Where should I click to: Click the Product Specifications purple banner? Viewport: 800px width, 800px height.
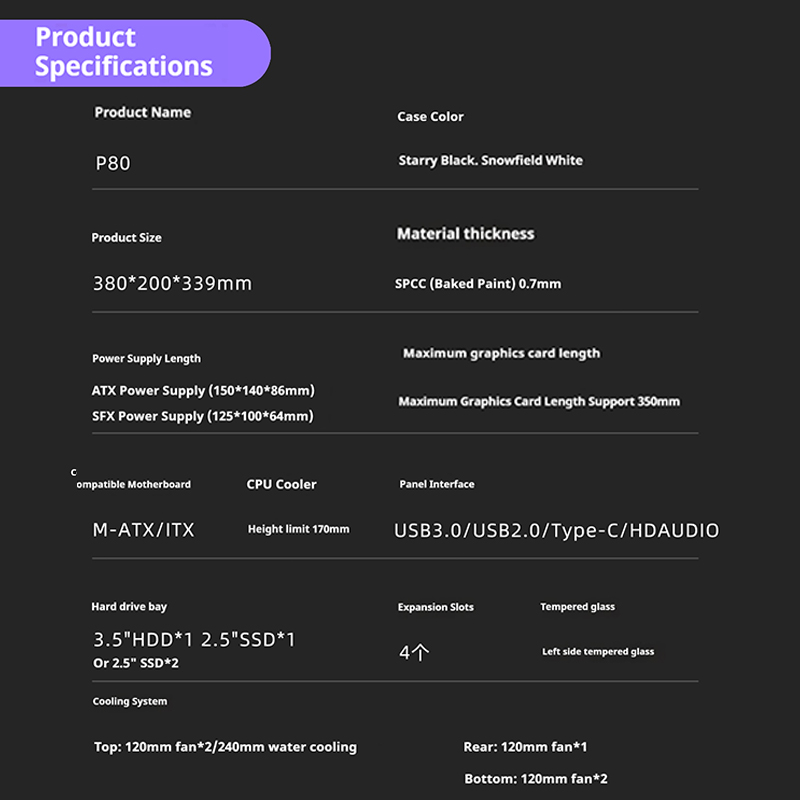(x=135, y=53)
